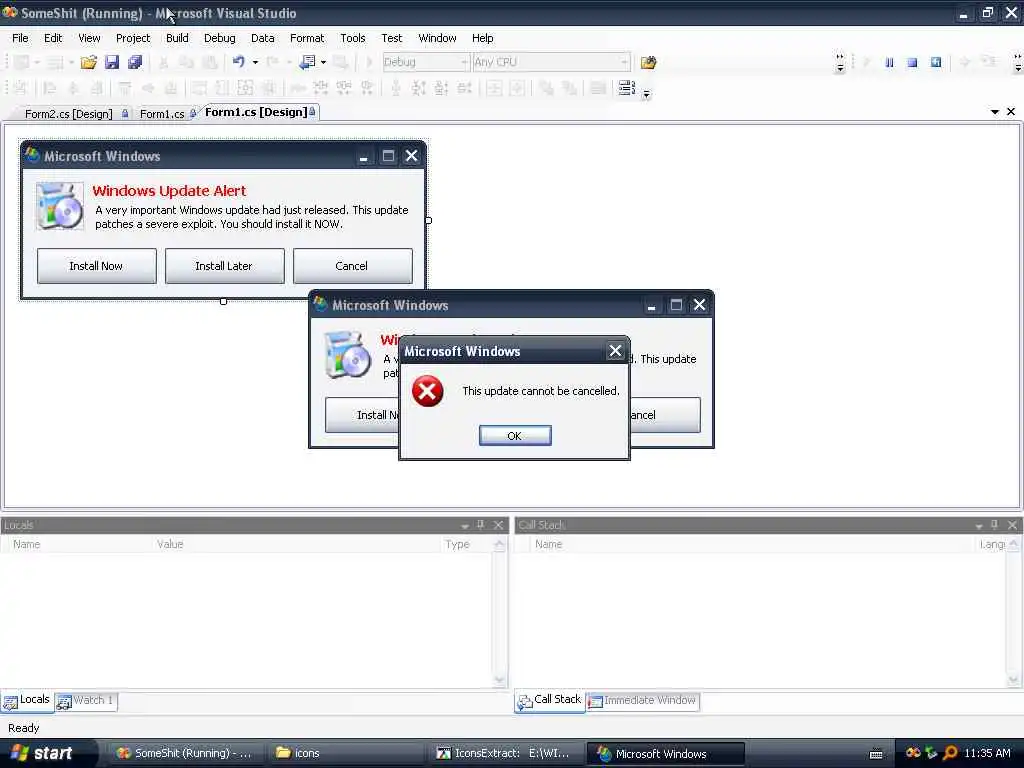Select the Windows Update Alert red label in designer
1024x768 pixels.
point(169,191)
